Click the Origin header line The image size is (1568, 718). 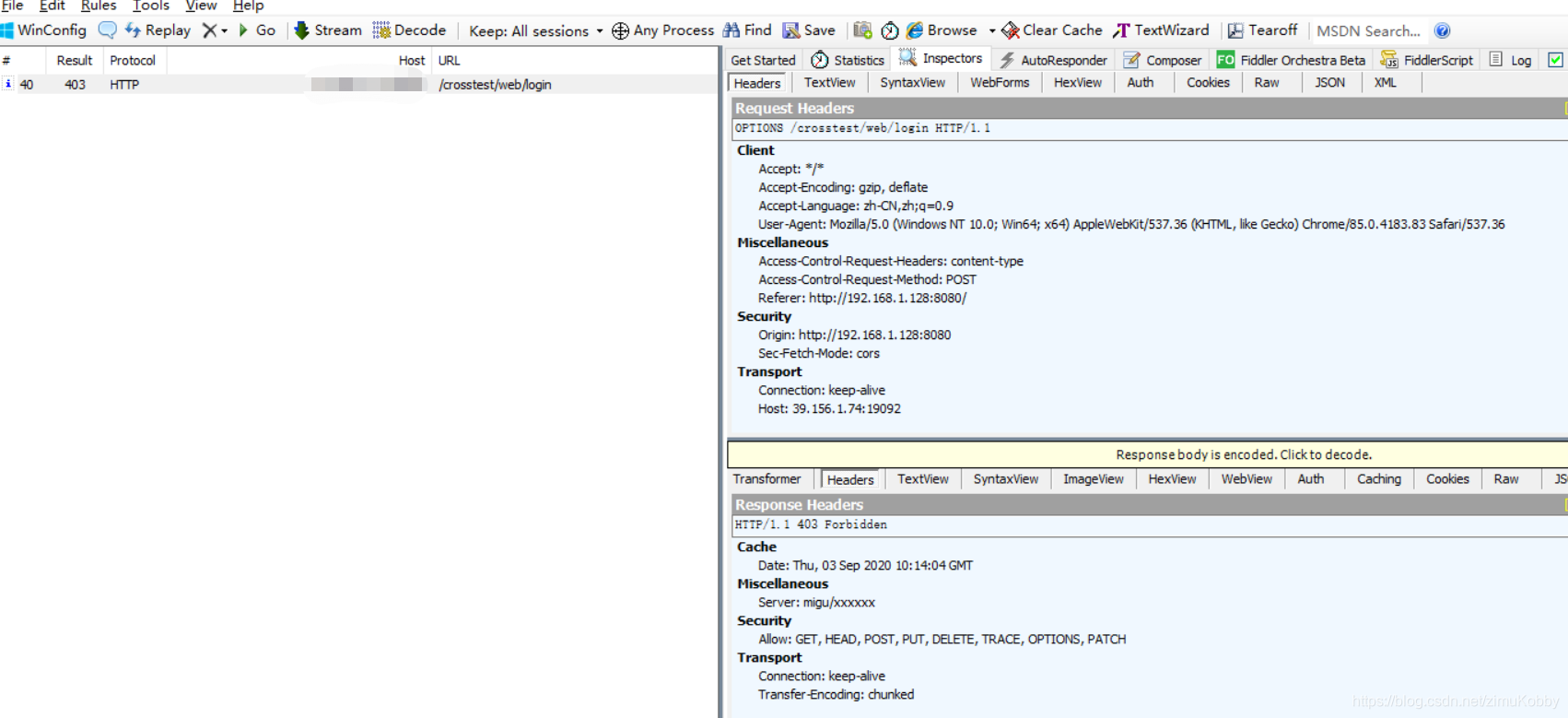click(x=854, y=335)
